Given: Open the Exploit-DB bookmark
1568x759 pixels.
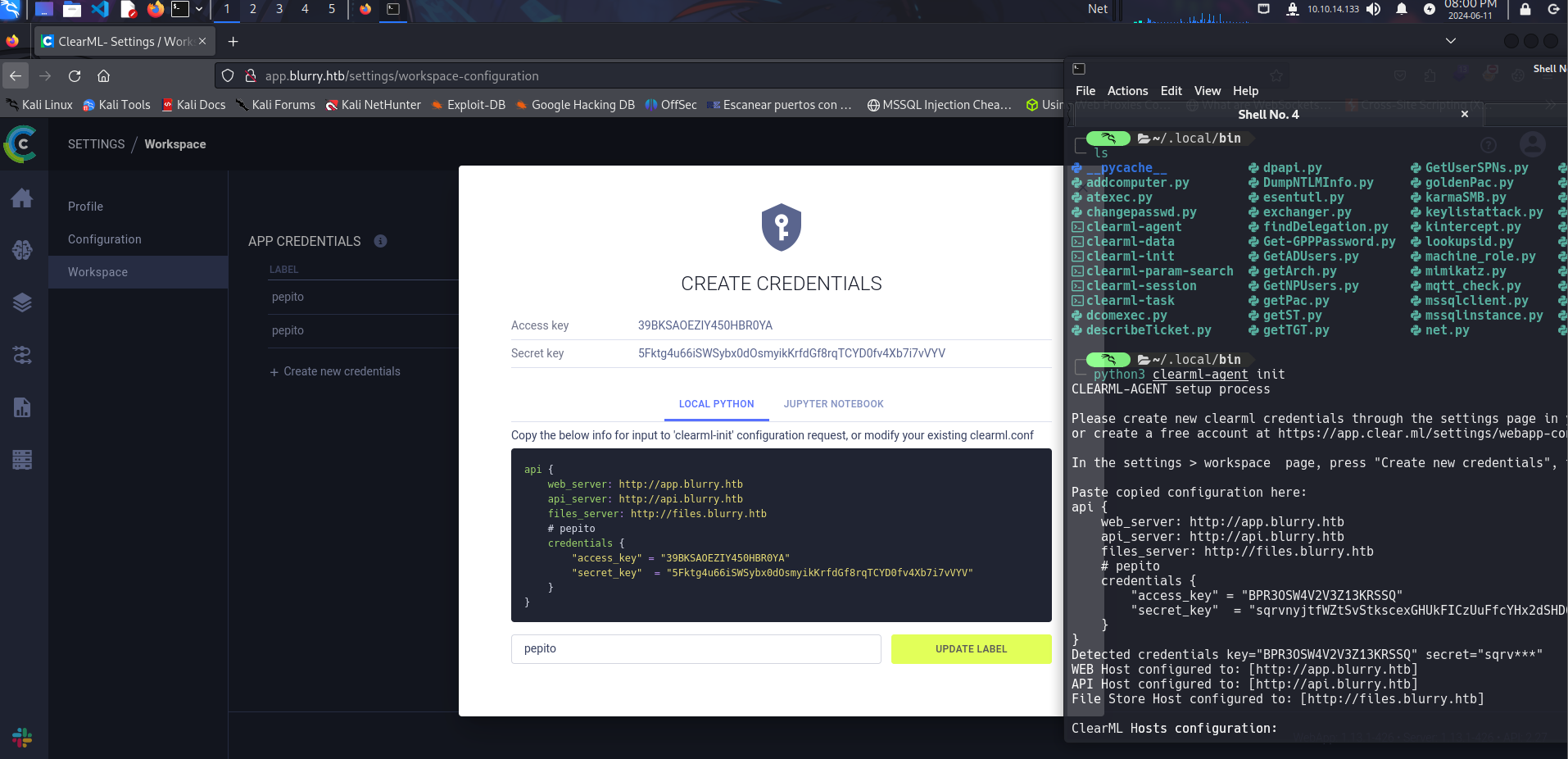Looking at the screenshot, I should [469, 105].
